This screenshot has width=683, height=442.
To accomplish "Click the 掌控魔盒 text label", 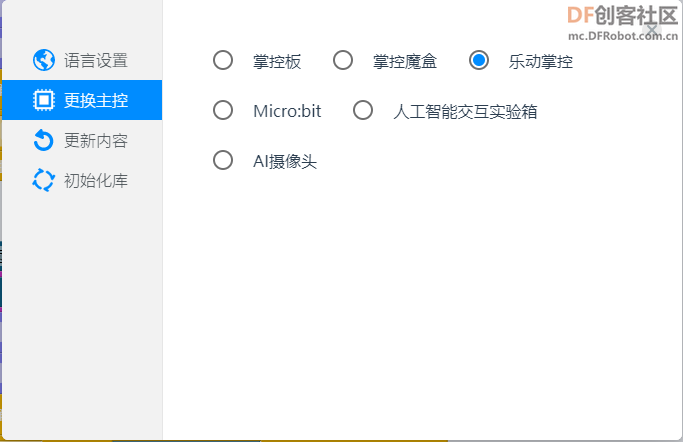I will [405, 61].
